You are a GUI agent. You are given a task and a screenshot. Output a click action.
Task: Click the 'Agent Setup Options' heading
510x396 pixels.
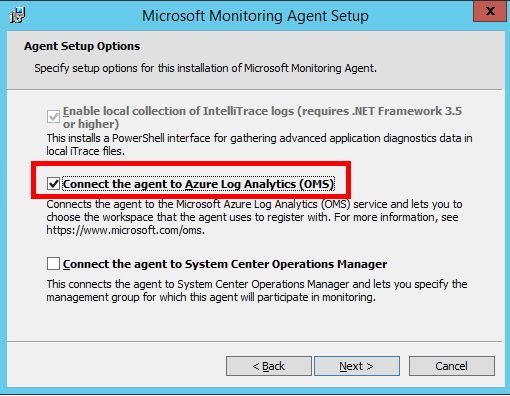point(82,46)
